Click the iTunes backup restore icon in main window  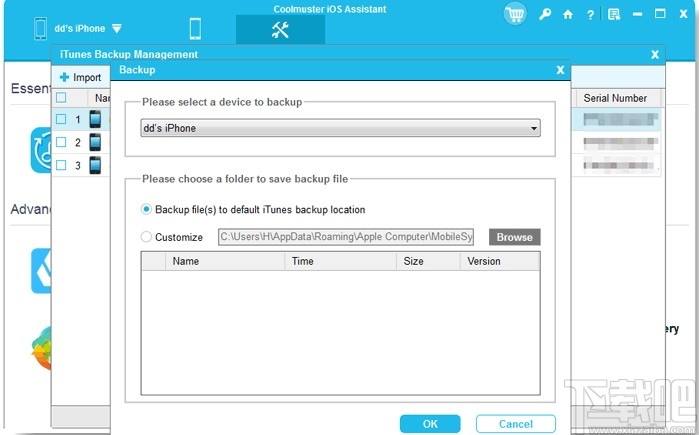pyautogui.click(x=41, y=150)
